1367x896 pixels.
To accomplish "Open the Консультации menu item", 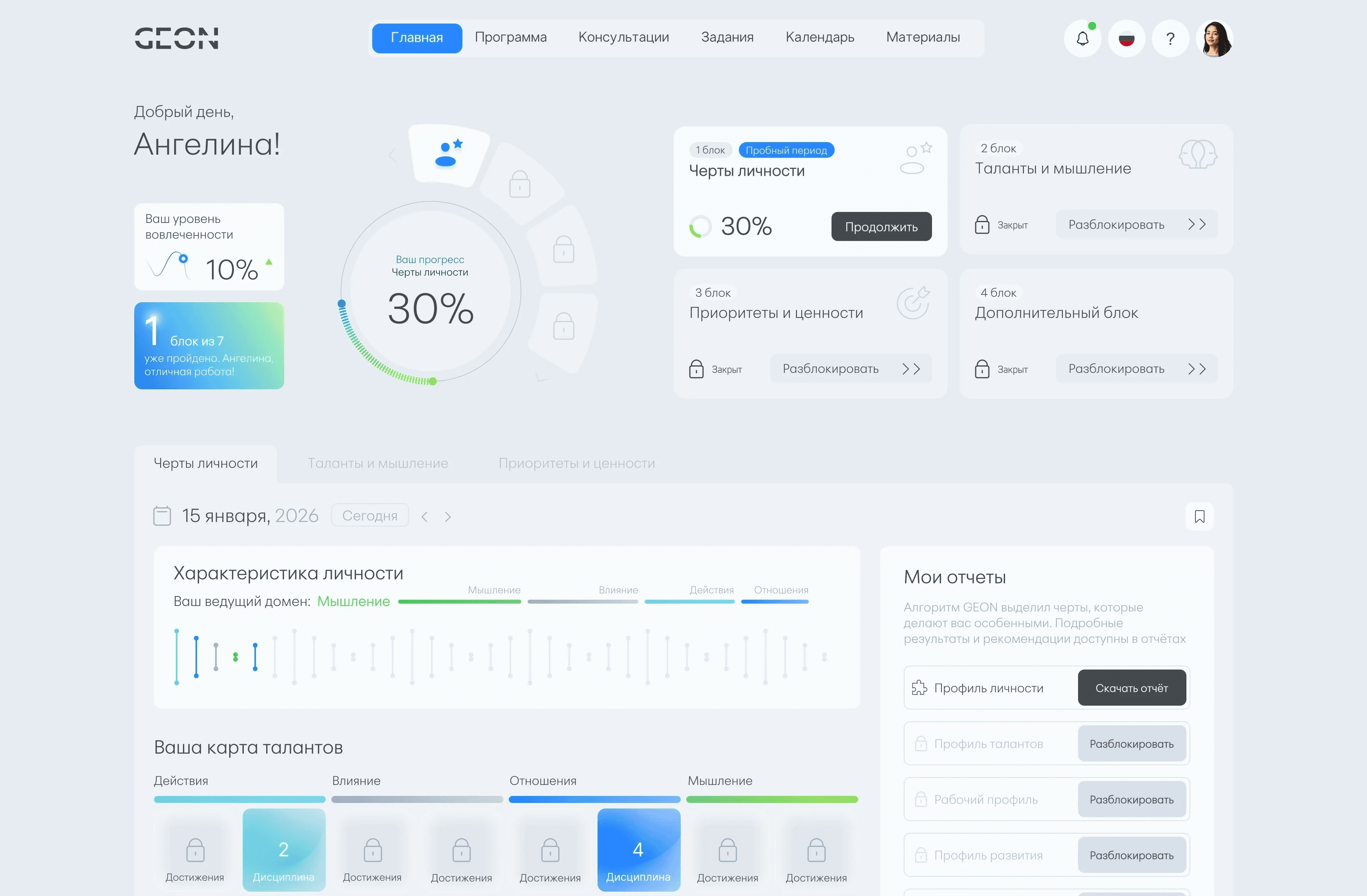I will [x=623, y=37].
